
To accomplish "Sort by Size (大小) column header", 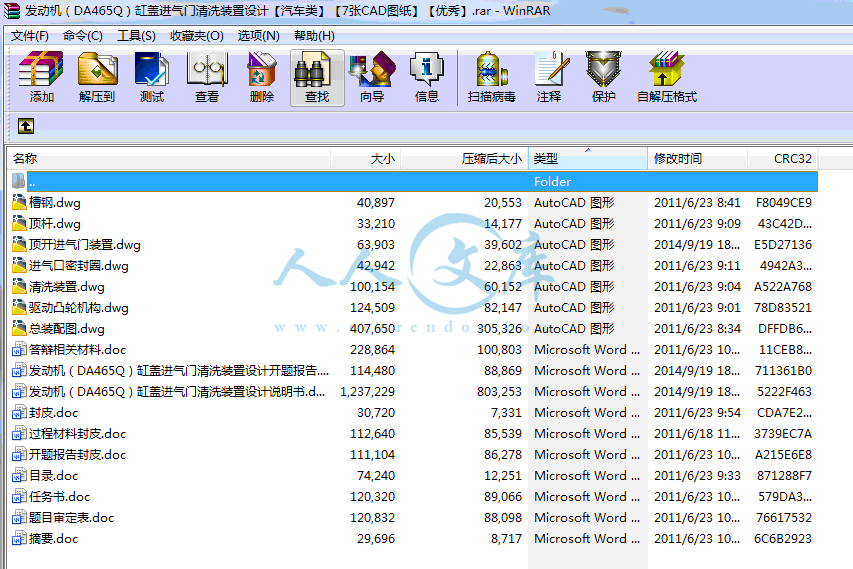I will (x=365, y=159).
